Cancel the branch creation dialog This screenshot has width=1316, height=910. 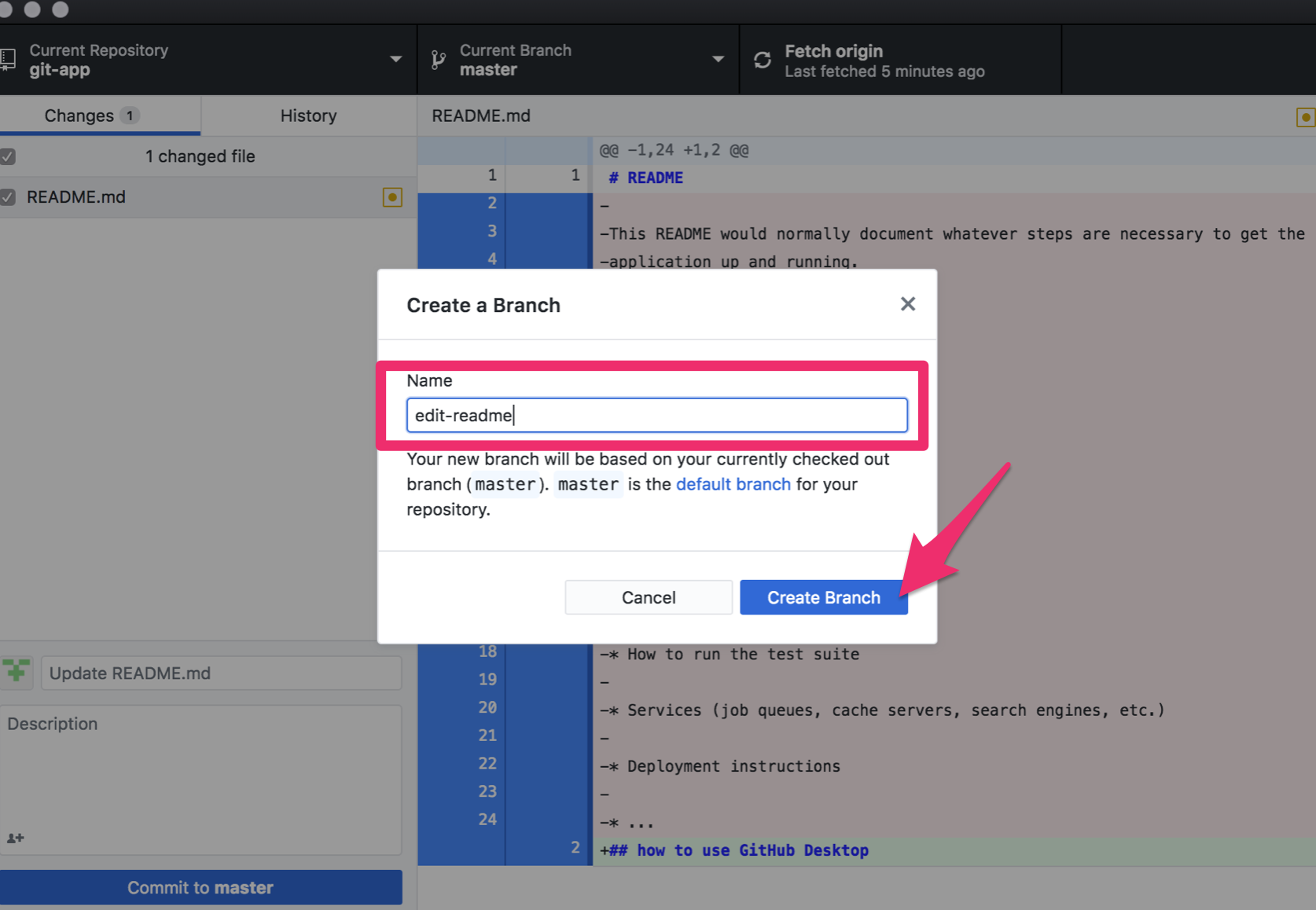coord(648,598)
